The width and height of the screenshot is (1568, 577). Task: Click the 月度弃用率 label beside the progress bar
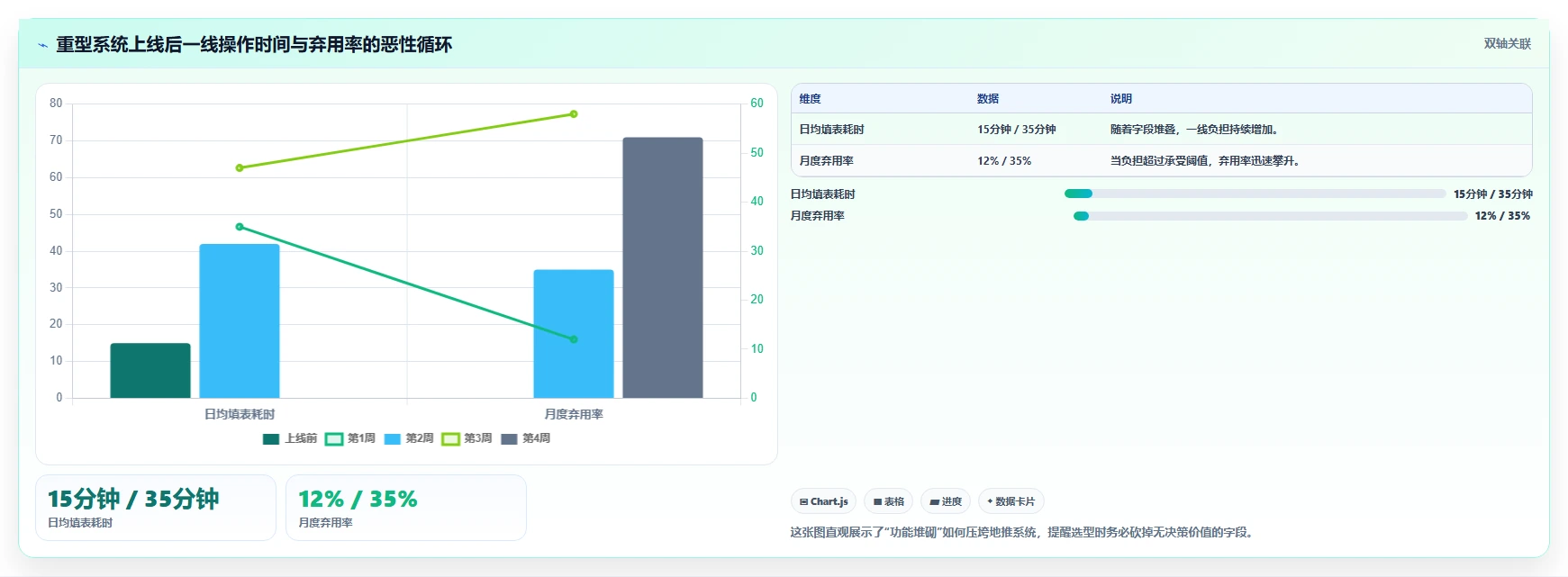pyautogui.click(x=818, y=216)
